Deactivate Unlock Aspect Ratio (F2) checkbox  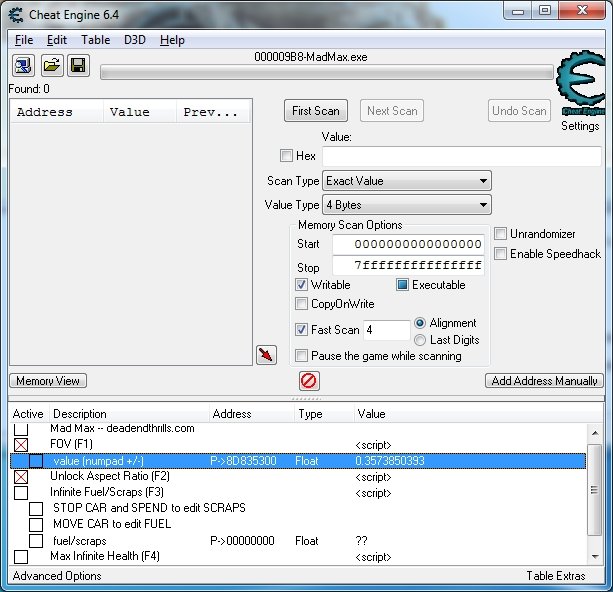point(21,477)
